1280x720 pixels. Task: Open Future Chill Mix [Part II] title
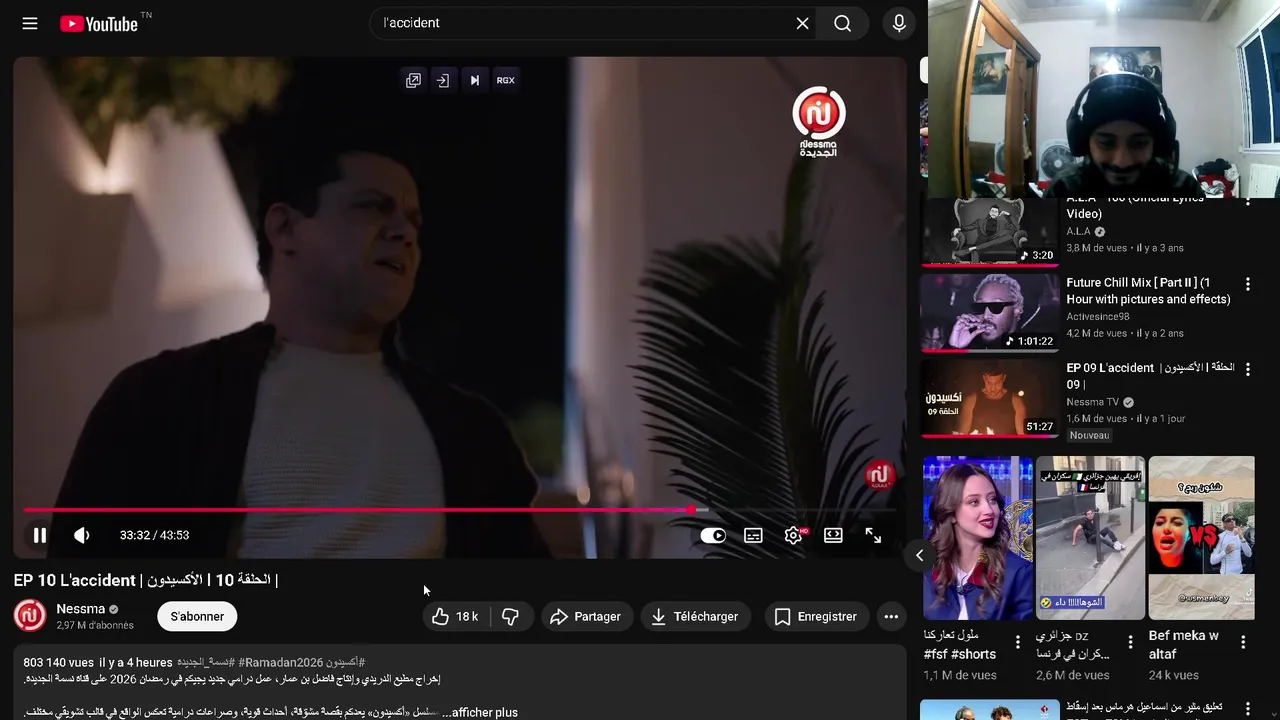(x=1148, y=291)
